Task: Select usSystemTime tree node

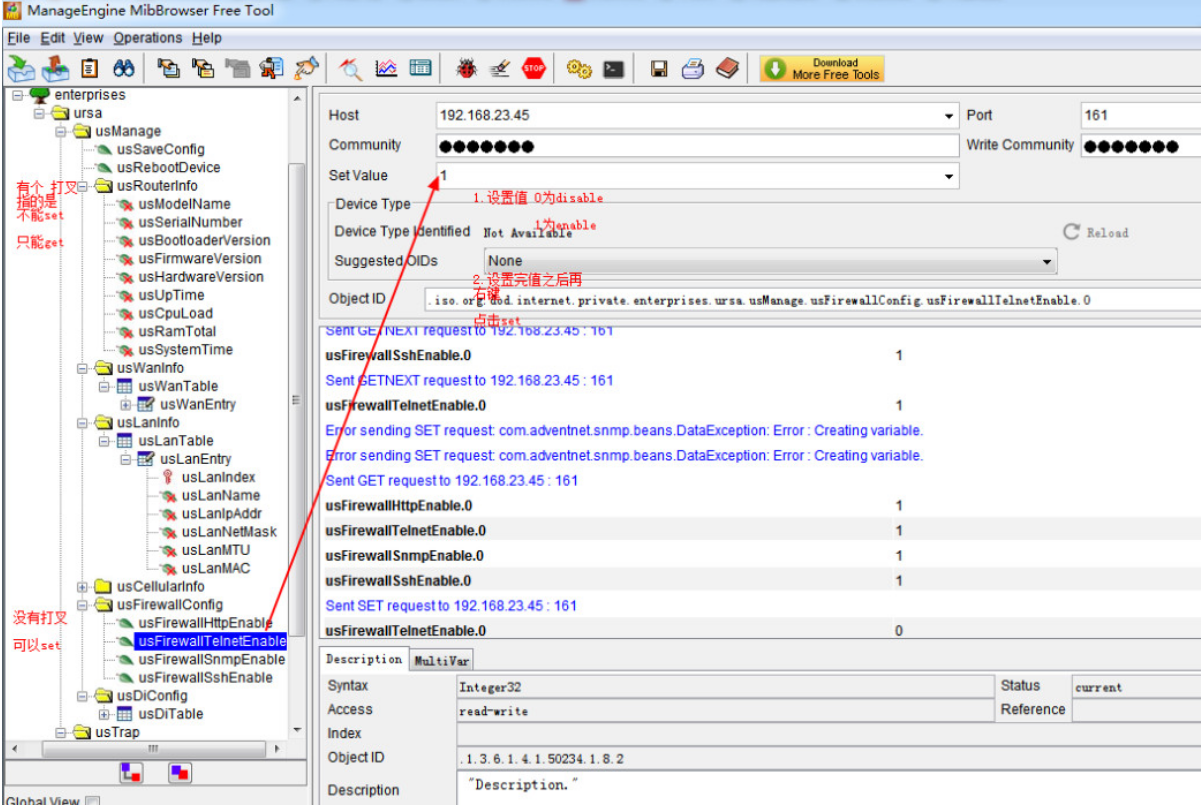Action: pos(185,350)
